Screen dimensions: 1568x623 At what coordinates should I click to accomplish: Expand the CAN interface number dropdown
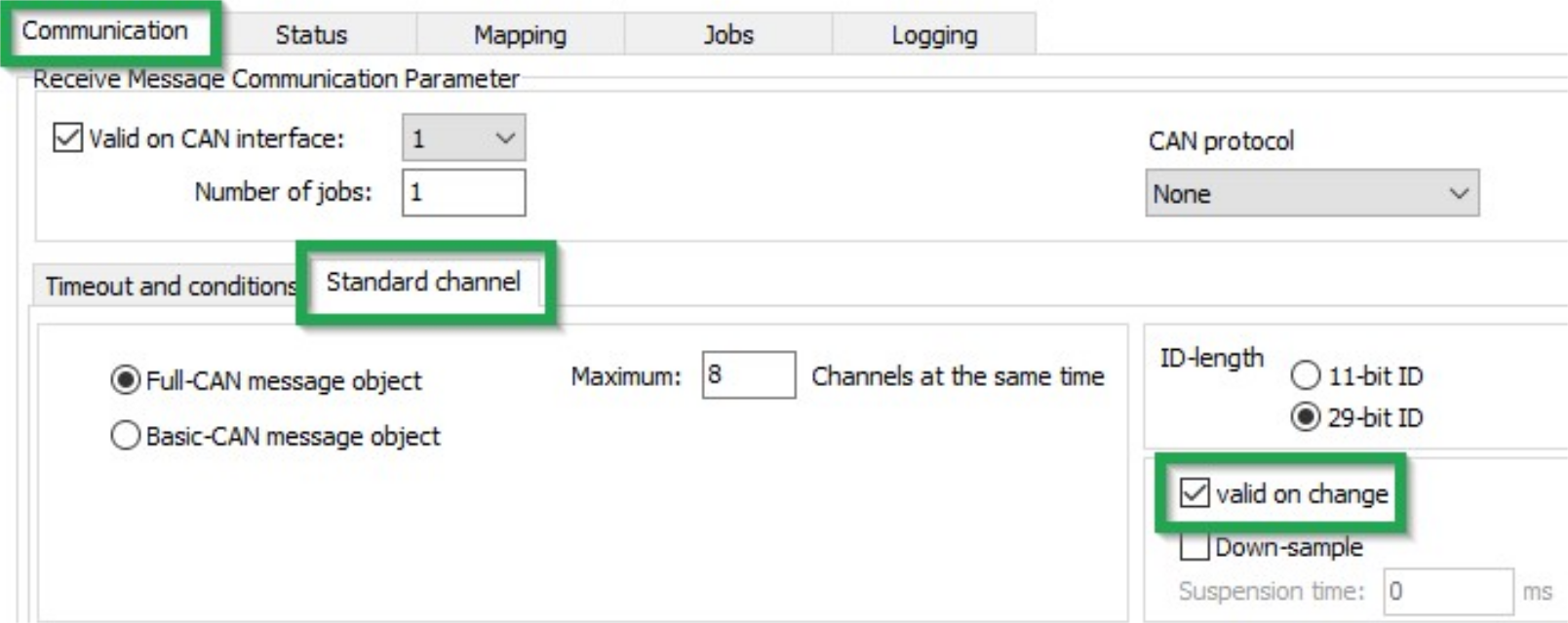coord(464,138)
